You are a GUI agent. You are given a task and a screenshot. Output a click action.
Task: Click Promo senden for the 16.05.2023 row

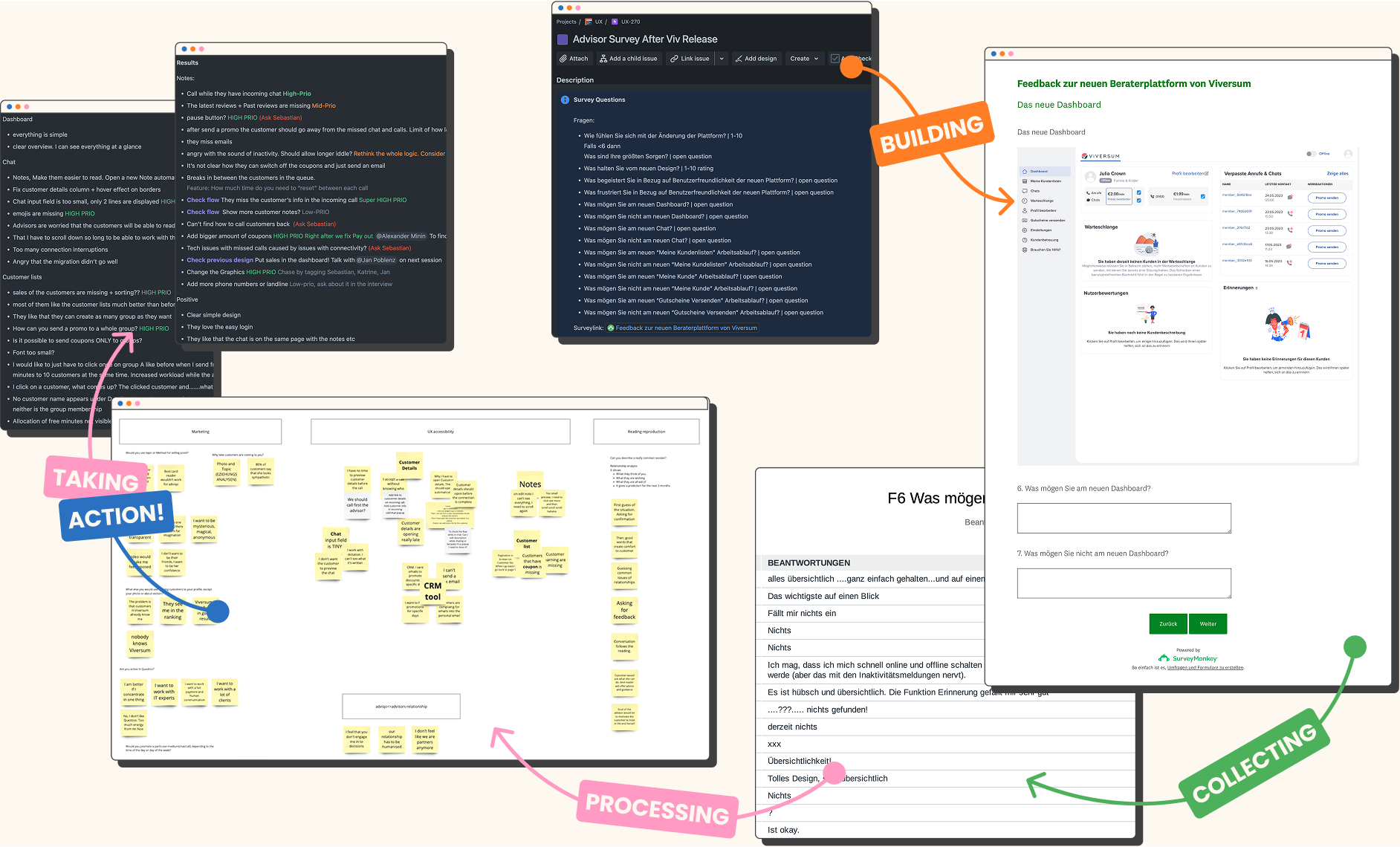tap(1327, 263)
